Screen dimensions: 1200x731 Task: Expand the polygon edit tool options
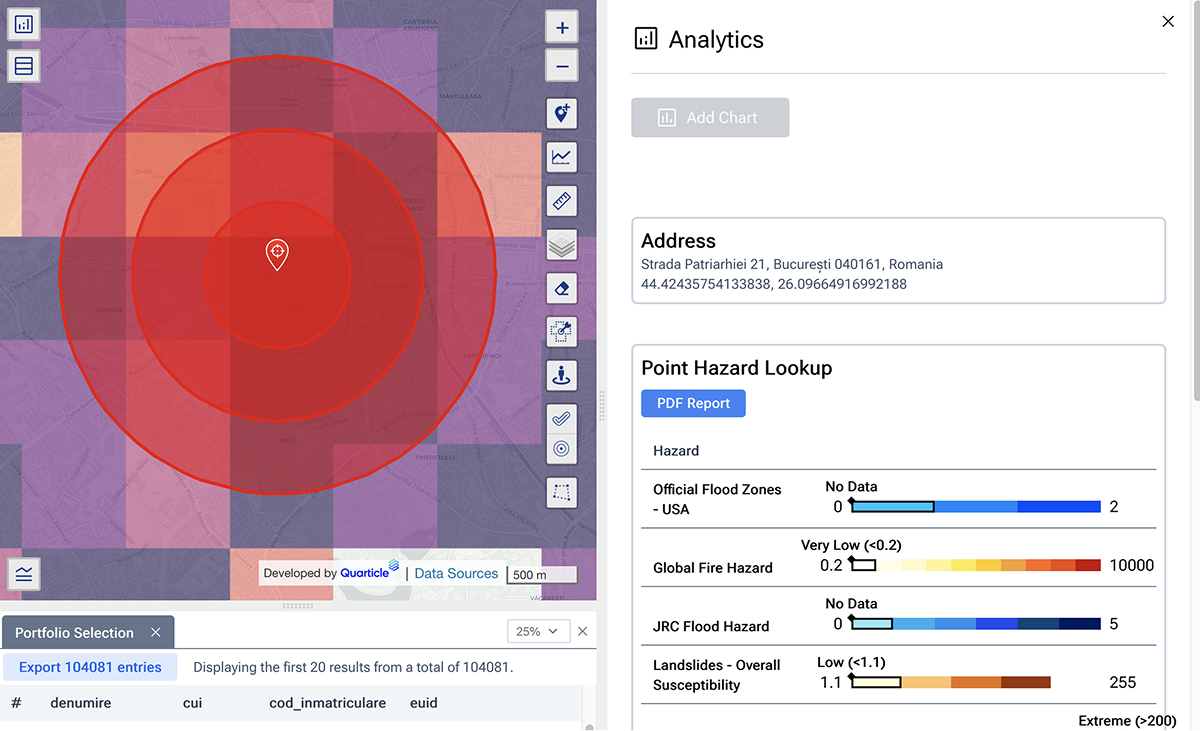(561, 331)
